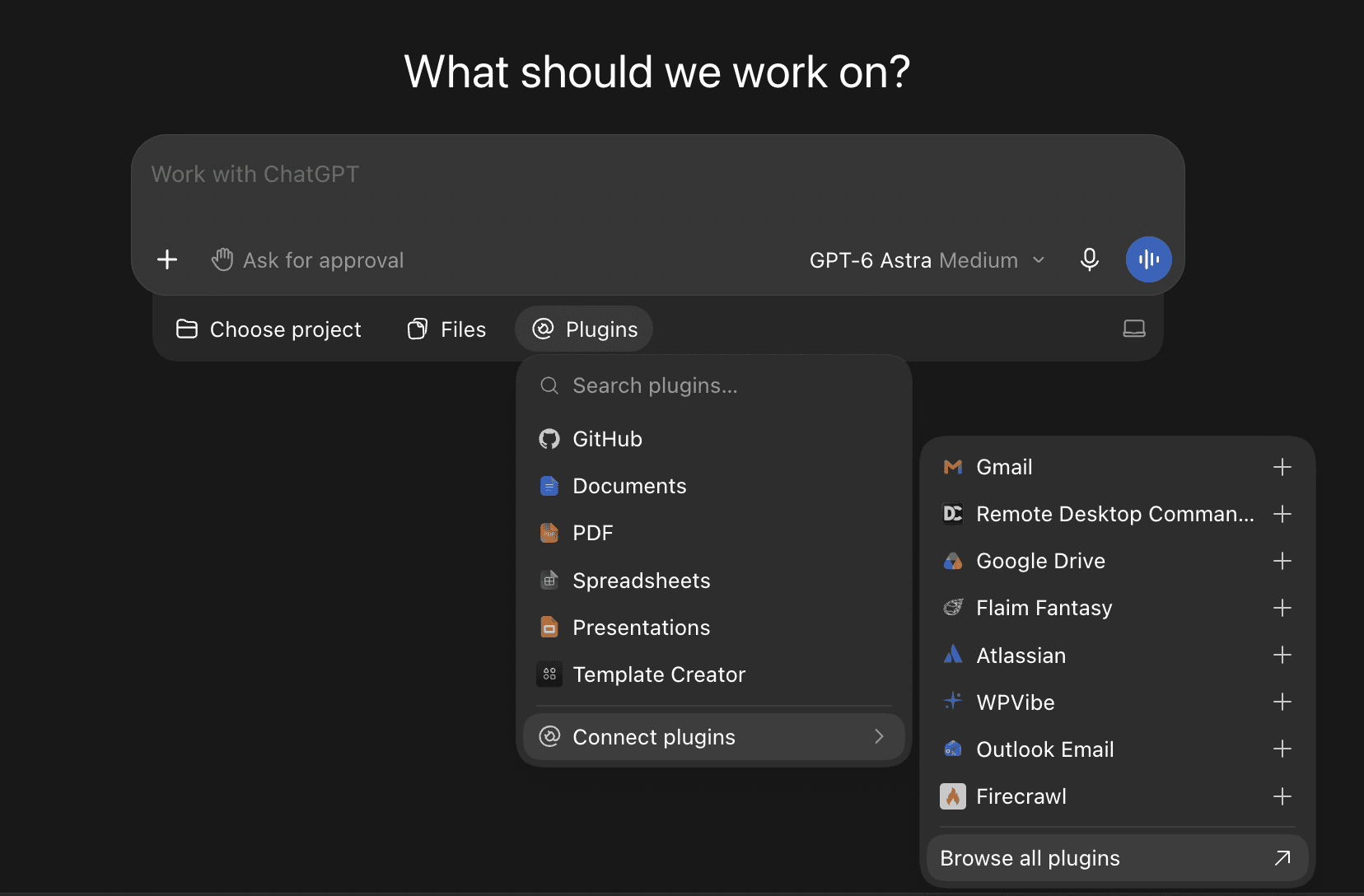The image size is (1364, 896).
Task: Click the Outlook Email row label
Action: (1044, 749)
